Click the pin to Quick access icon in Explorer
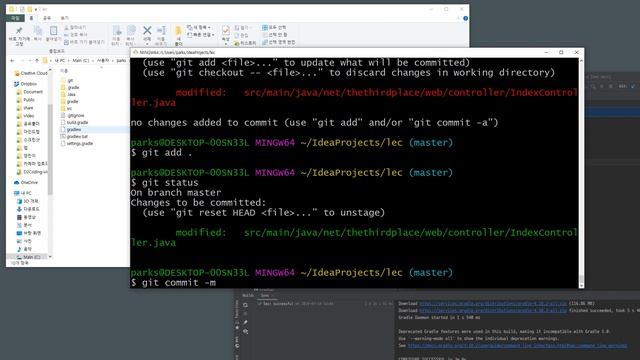640x360 pixels. tap(19, 31)
